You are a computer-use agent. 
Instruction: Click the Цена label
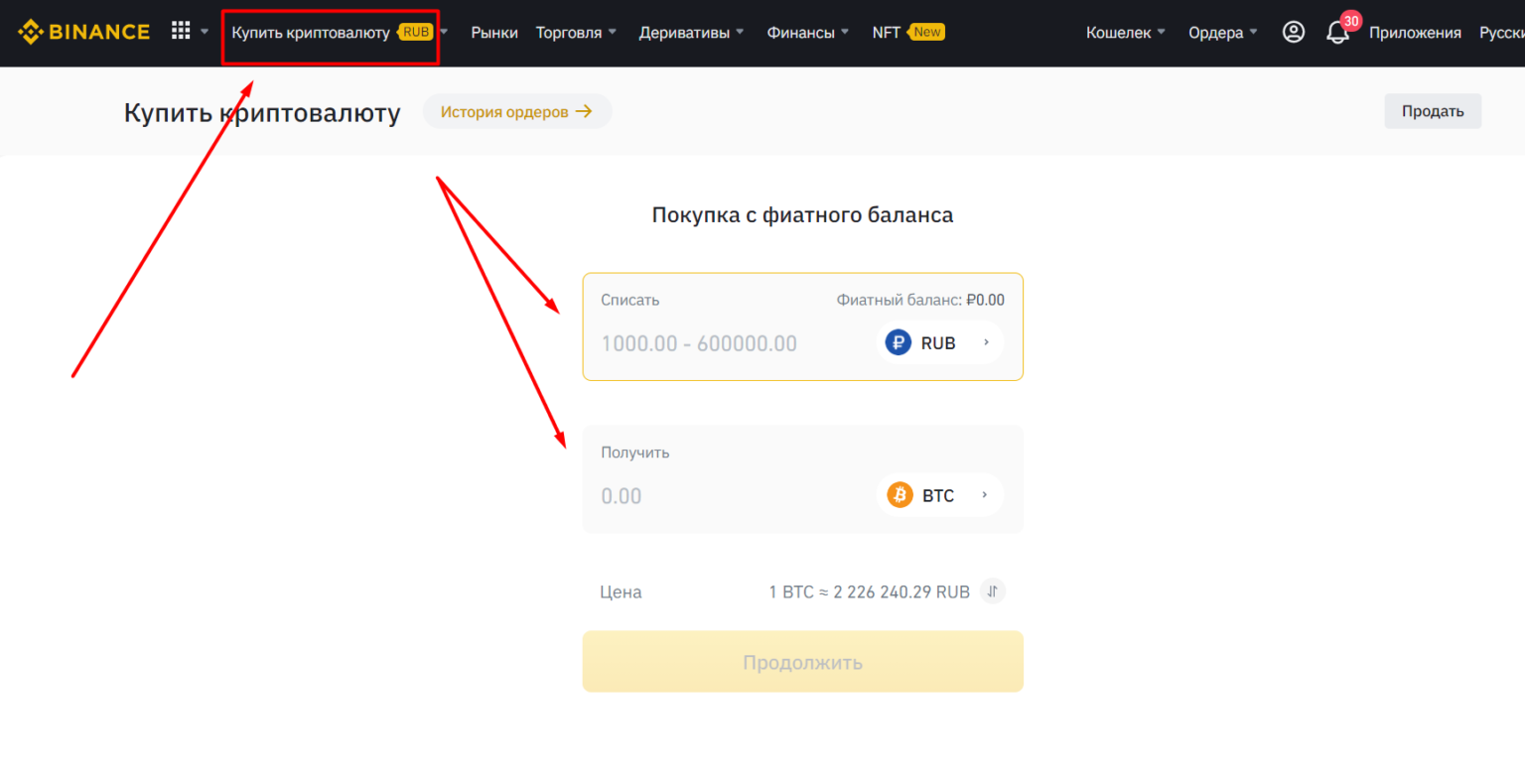pos(621,592)
